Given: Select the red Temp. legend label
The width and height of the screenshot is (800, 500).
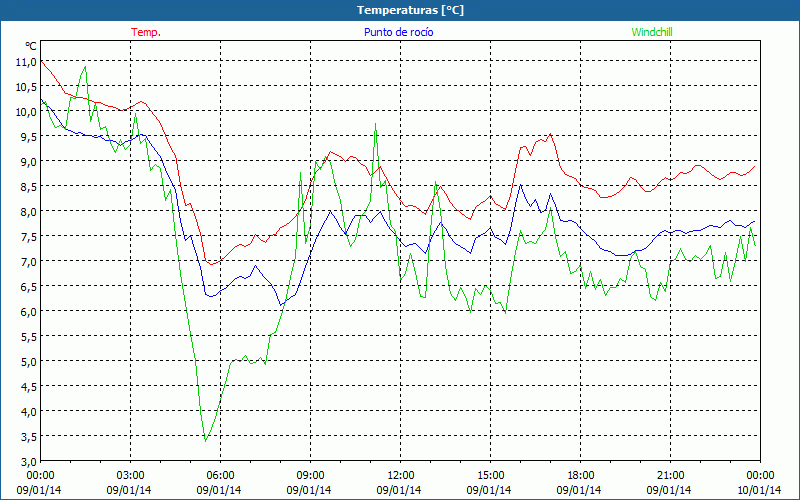Looking at the screenshot, I should tap(146, 32).
